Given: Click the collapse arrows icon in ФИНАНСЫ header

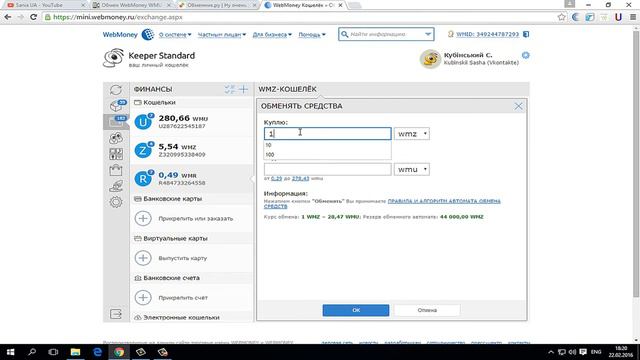Looking at the screenshot, I should pos(230,89).
